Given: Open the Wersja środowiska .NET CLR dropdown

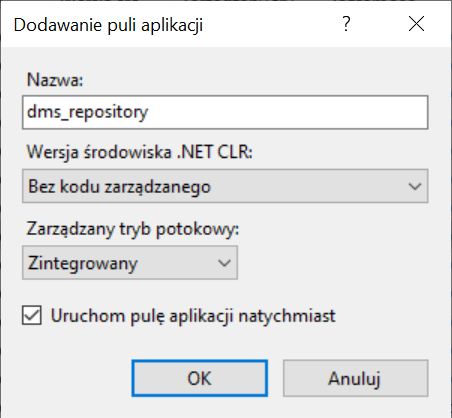Looking at the screenshot, I should point(225,186).
